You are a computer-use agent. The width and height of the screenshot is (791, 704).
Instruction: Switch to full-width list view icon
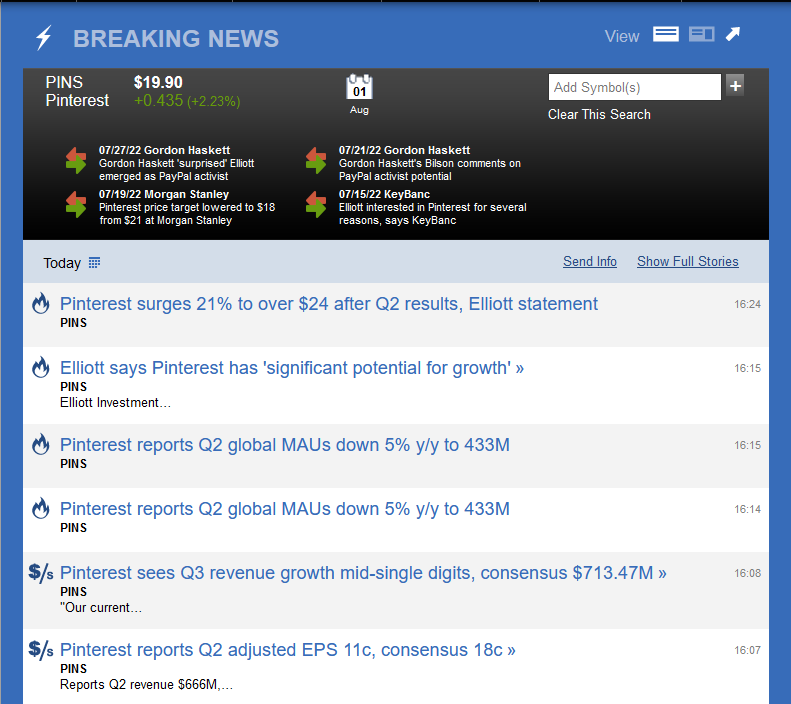[665, 34]
